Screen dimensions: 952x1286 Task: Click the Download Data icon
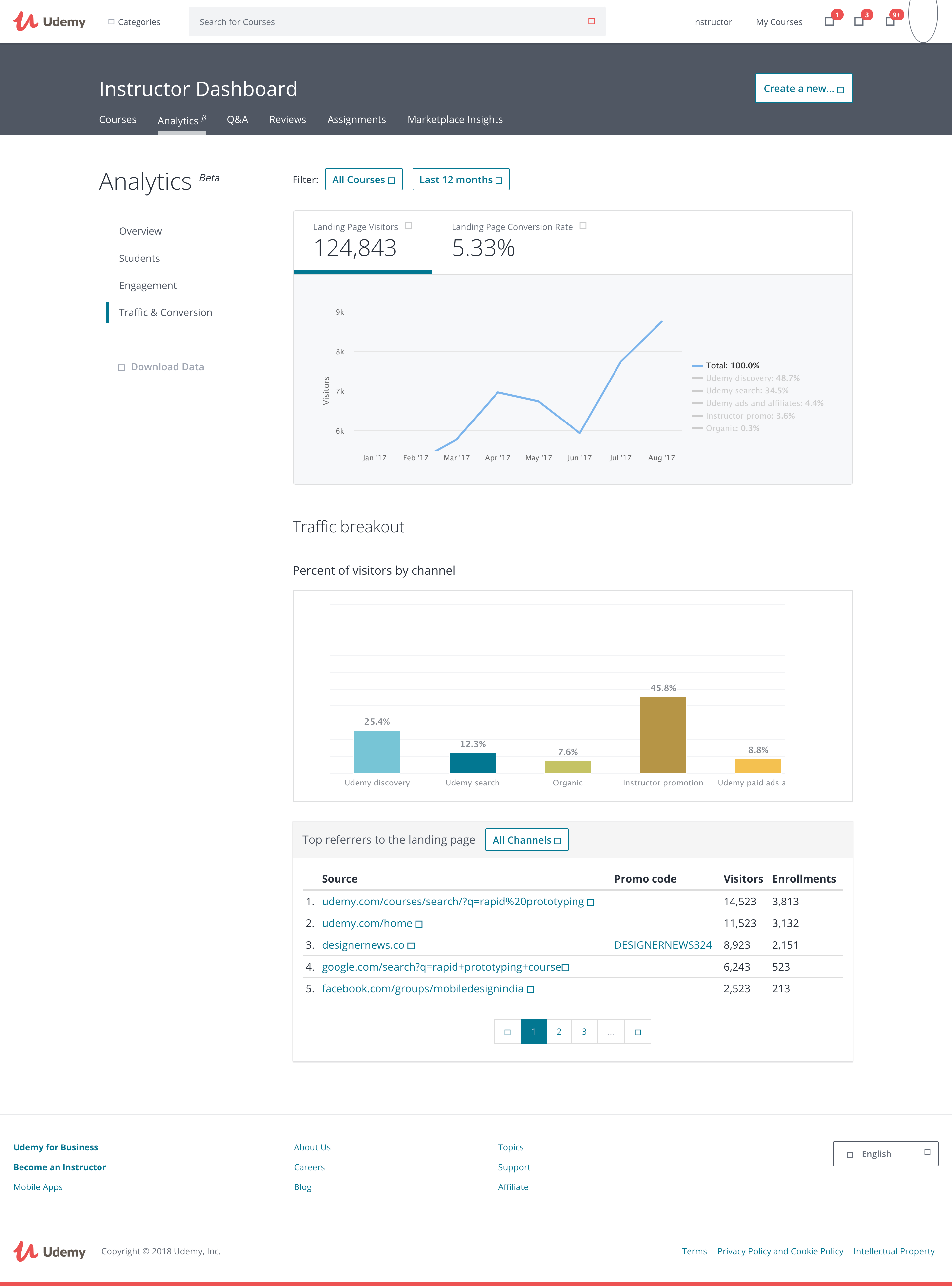[121, 368]
